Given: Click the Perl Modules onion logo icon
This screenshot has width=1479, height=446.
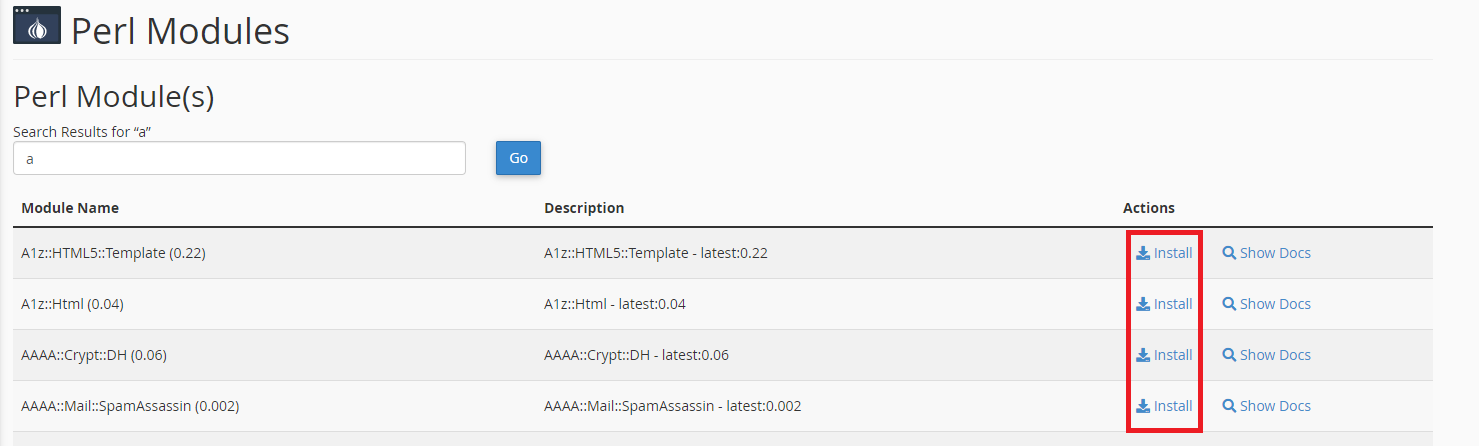Looking at the screenshot, I should [x=36, y=26].
